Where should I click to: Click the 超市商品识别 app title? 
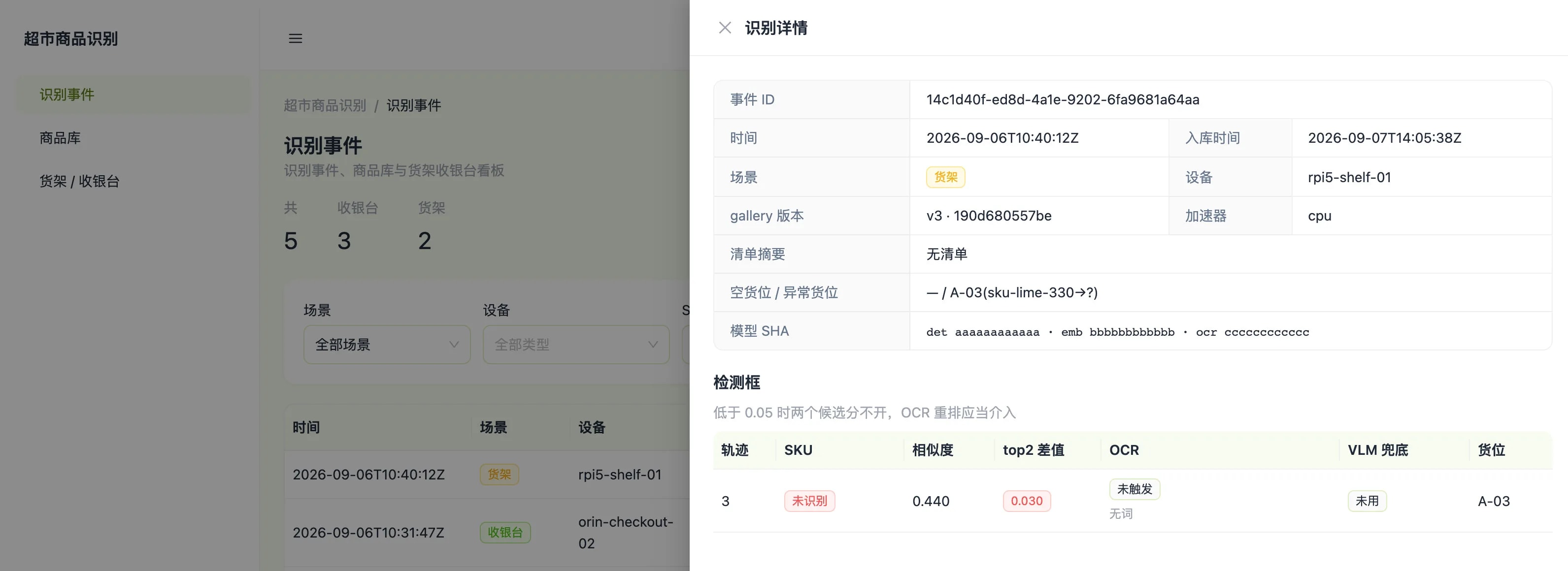click(70, 39)
